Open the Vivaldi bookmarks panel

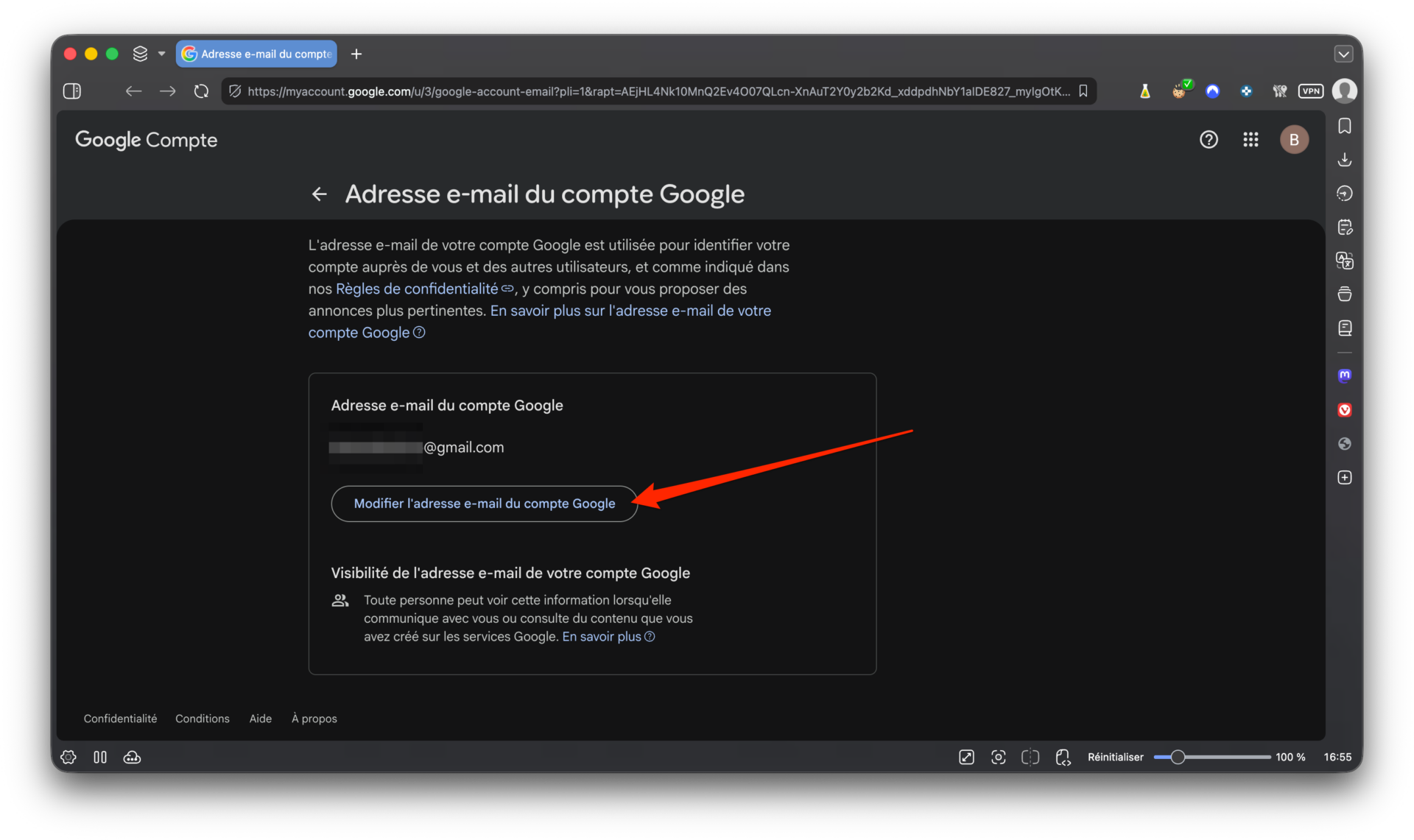click(x=1344, y=127)
